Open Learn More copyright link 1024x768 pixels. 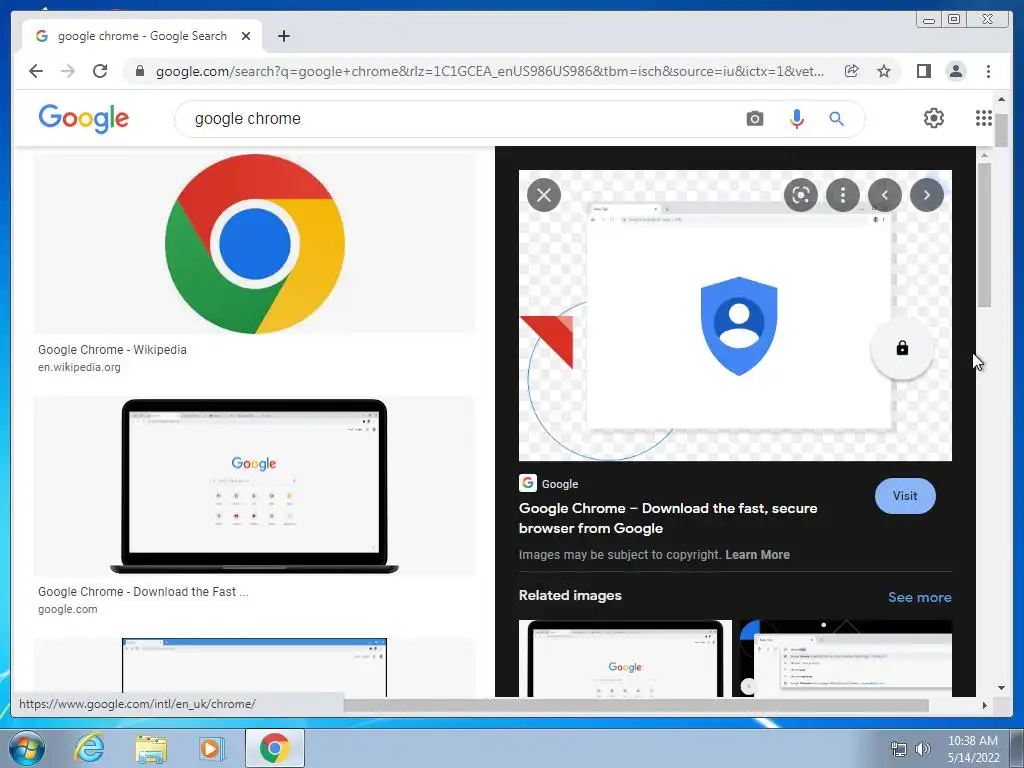click(758, 554)
